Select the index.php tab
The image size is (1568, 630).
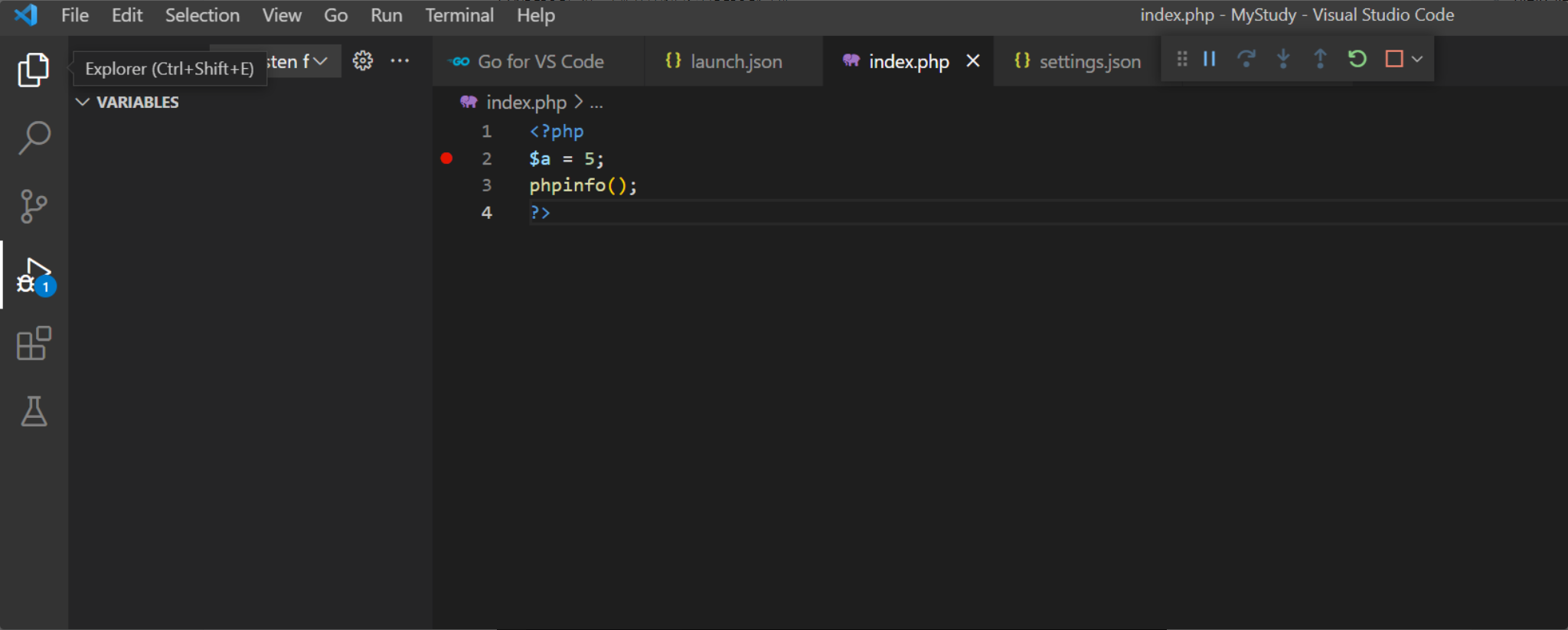click(x=908, y=61)
